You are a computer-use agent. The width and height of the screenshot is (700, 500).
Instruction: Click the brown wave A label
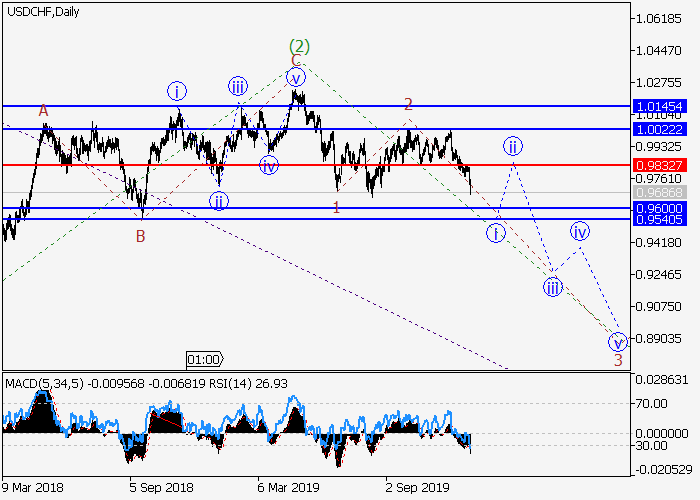point(43,110)
